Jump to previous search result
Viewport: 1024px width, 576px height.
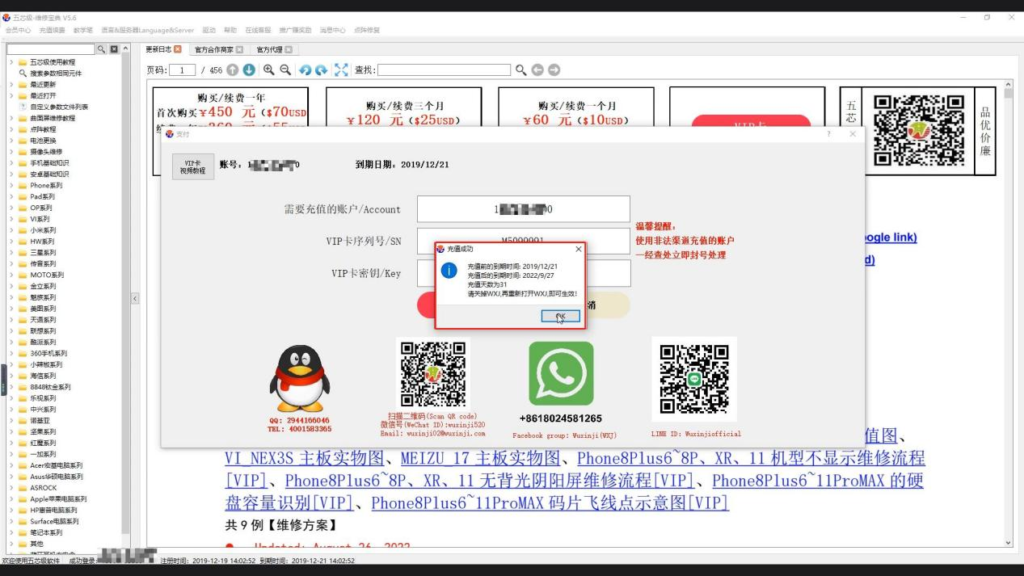coord(537,70)
